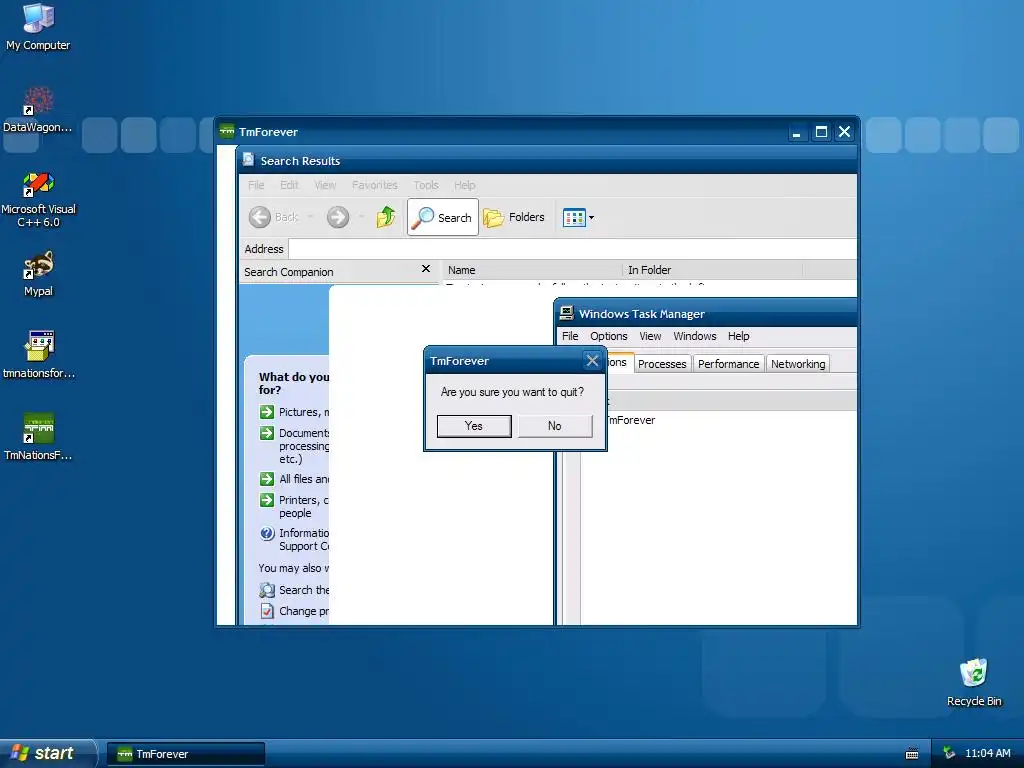Open Task Manager File menu
The height and width of the screenshot is (768, 1024).
click(x=570, y=336)
